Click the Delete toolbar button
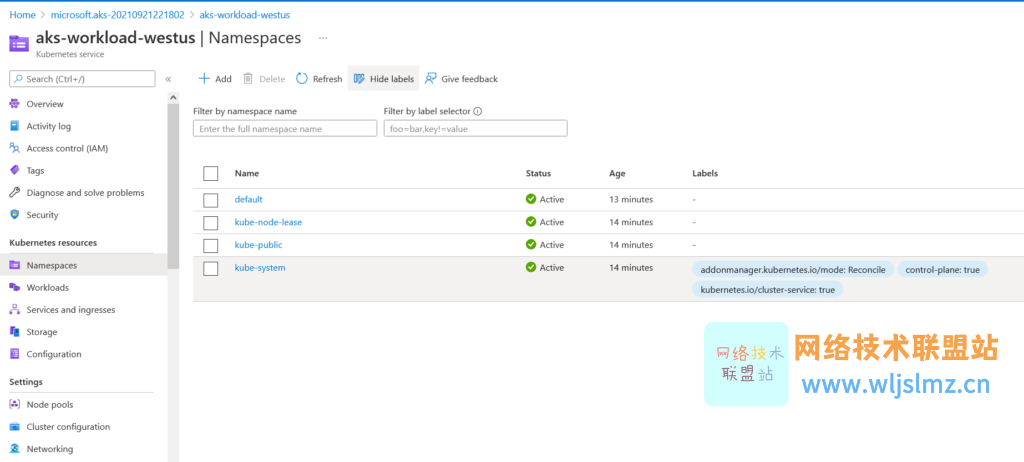This screenshot has width=1024, height=462. pos(264,78)
